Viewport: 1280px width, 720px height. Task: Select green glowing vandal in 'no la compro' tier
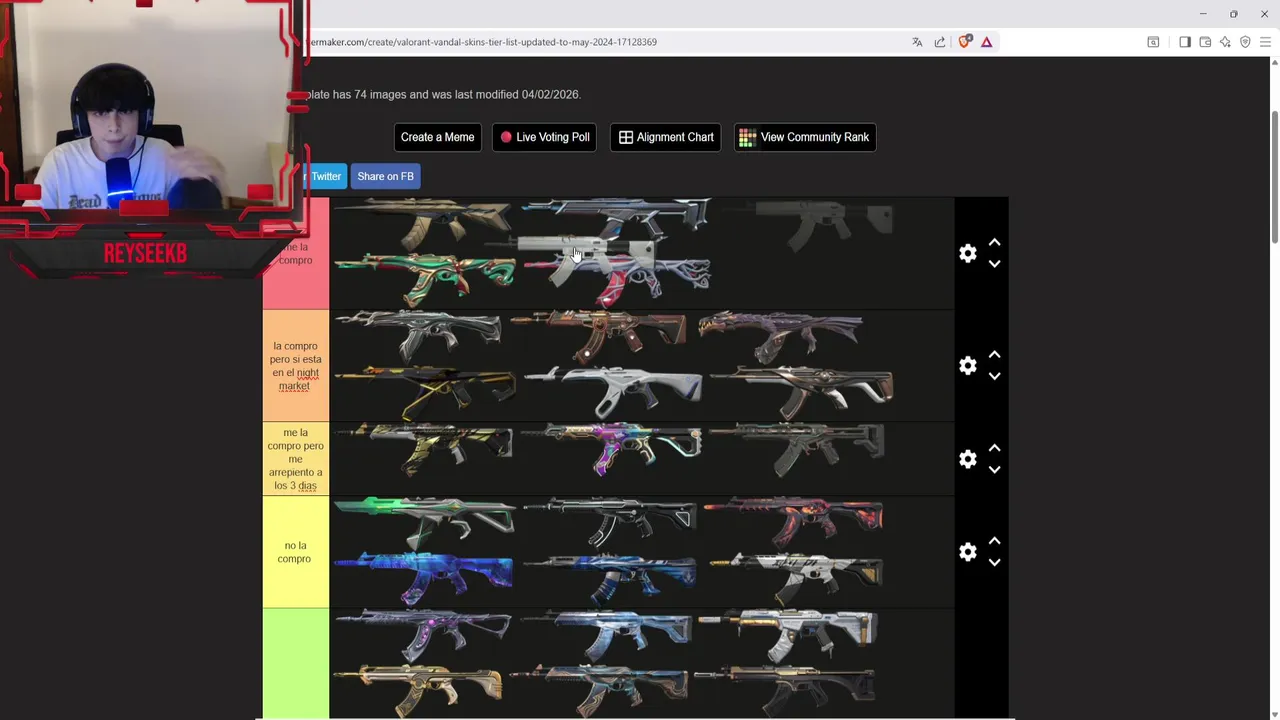(424, 521)
